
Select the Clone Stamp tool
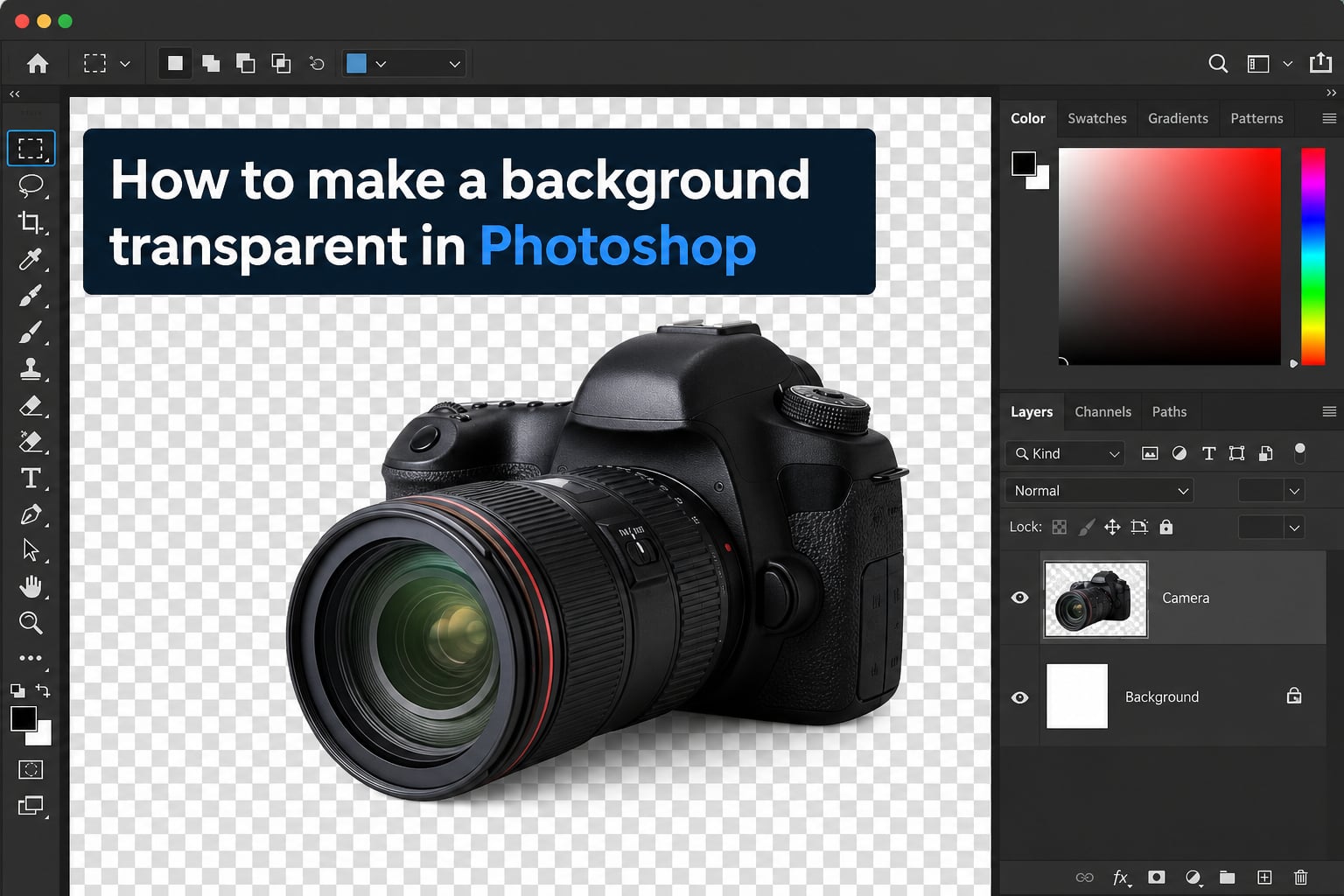pos(31,369)
